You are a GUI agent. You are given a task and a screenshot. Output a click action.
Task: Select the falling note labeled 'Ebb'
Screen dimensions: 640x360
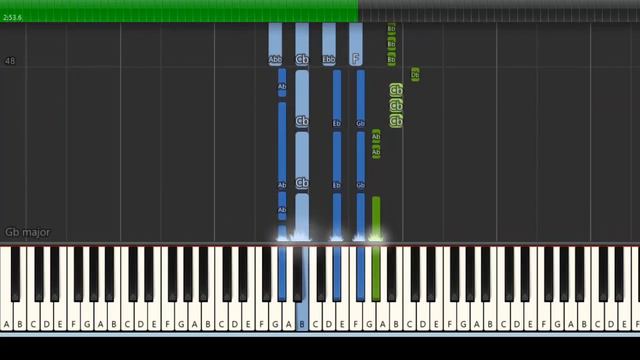(329, 44)
